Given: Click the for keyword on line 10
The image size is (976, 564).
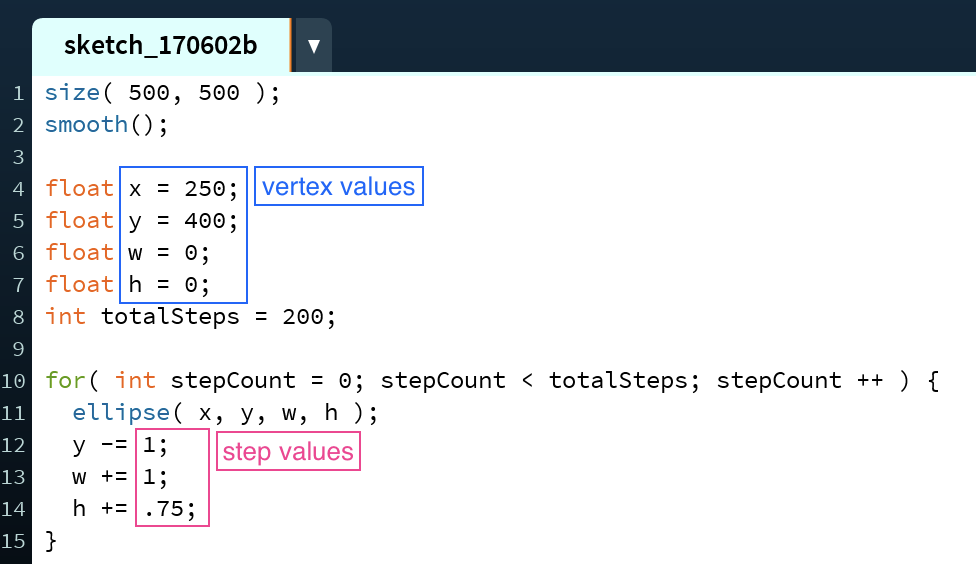Looking at the screenshot, I should (x=65, y=380).
